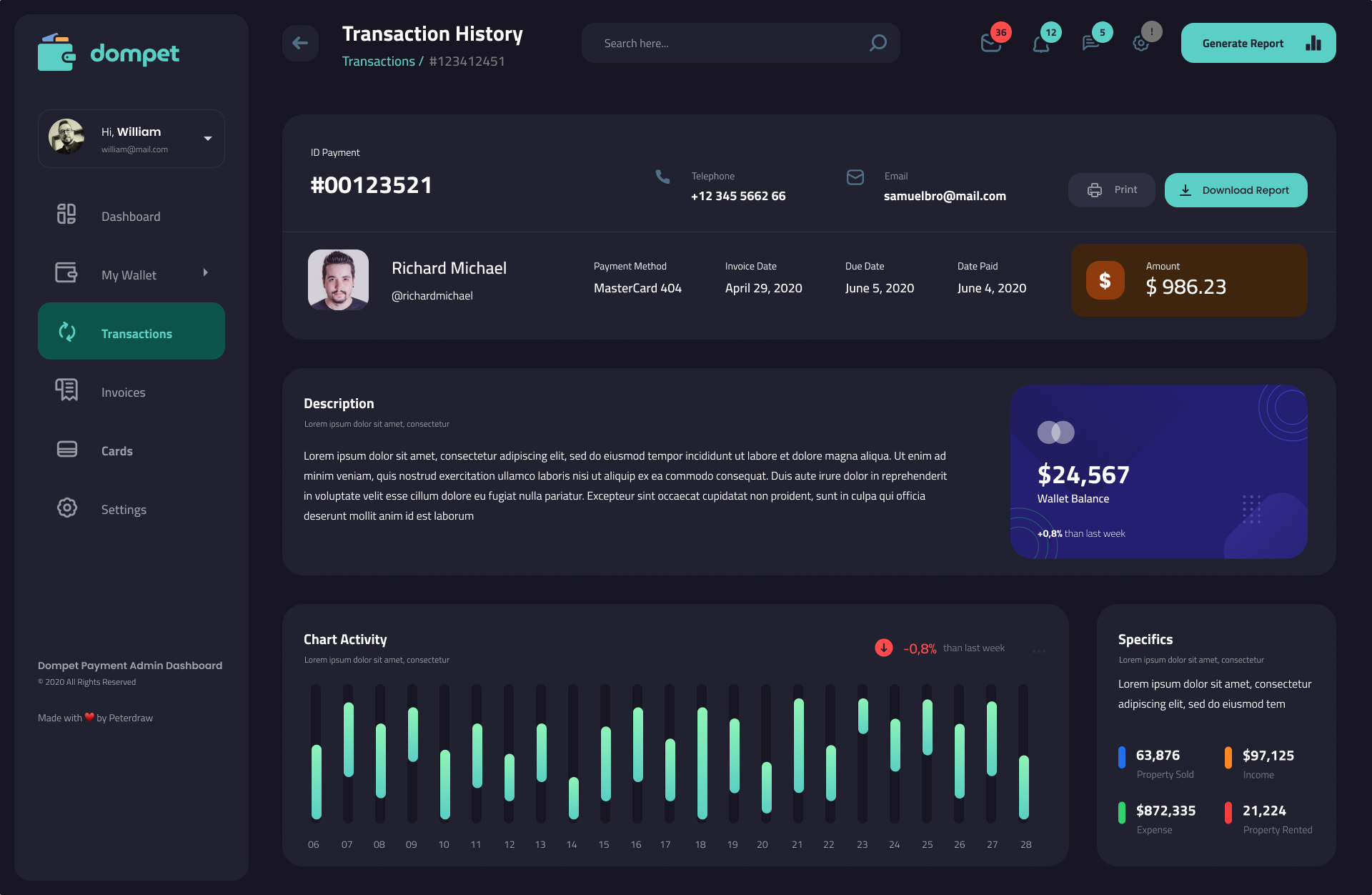Viewport: 1372px width, 895px height.
Task: Click the Download Report button
Action: click(1236, 189)
